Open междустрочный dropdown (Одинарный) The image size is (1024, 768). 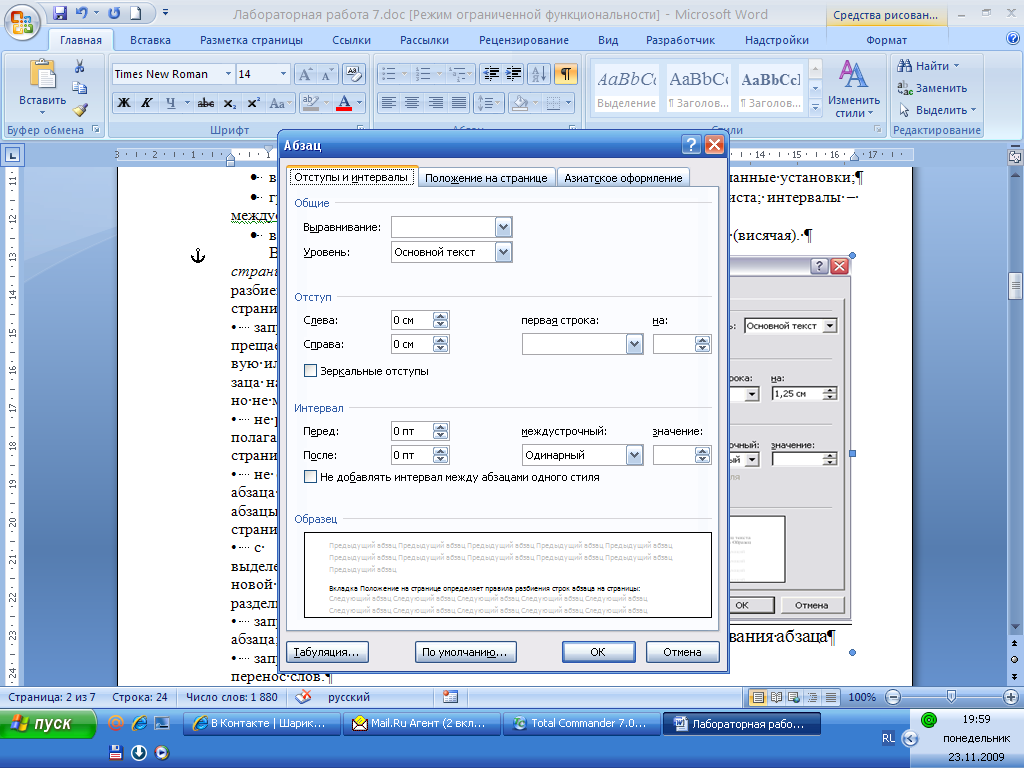point(634,455)
